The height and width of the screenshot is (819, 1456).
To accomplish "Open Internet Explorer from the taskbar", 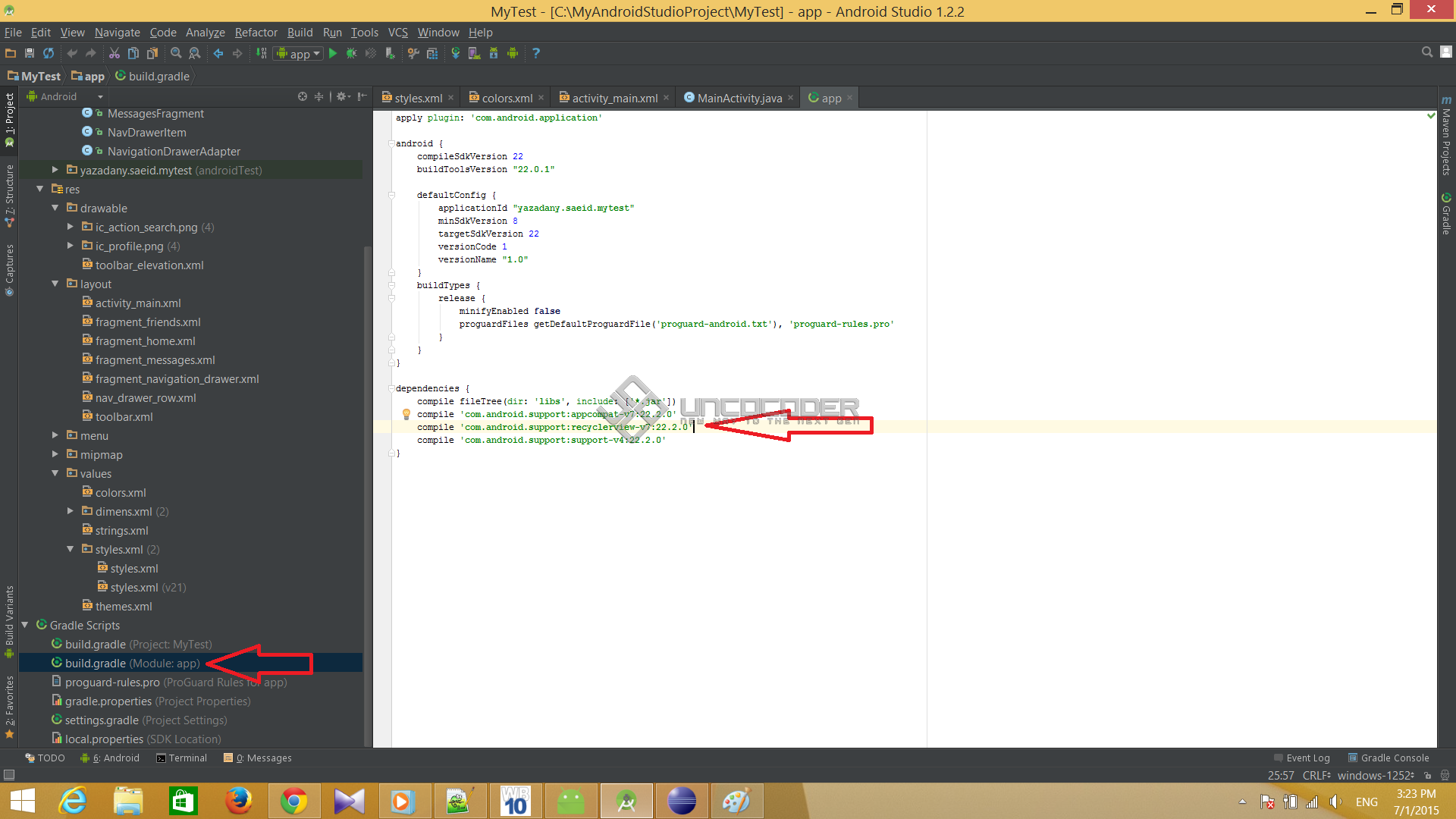I will tap(73, 801).
